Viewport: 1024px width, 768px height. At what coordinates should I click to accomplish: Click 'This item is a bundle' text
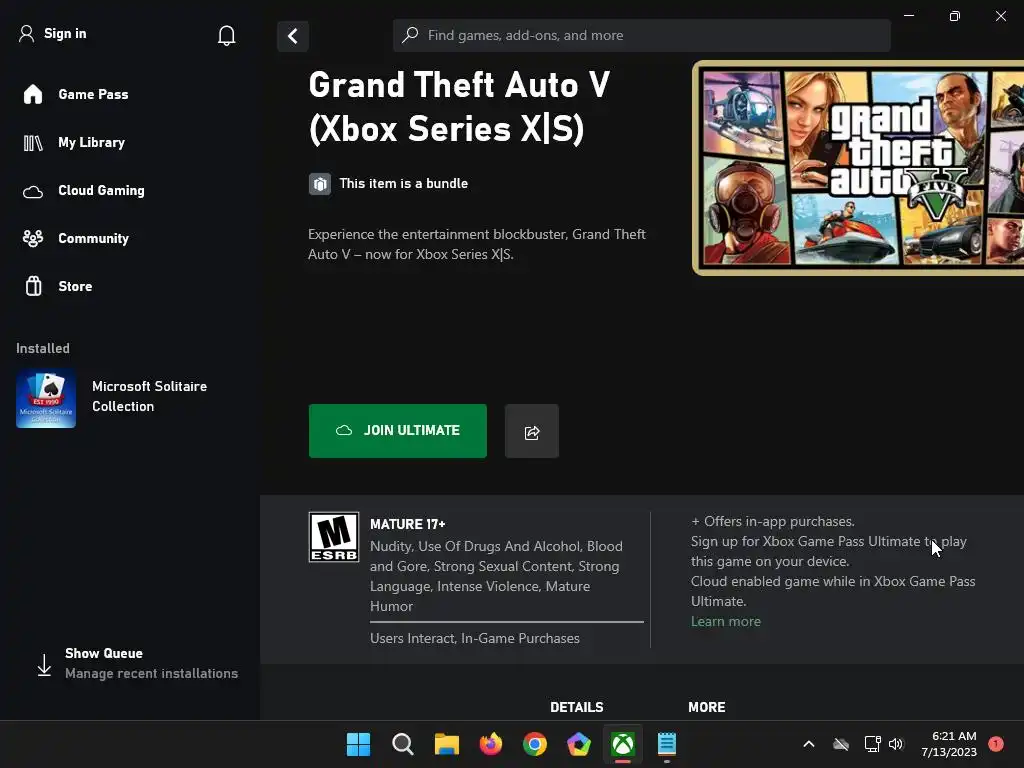tap(404, 184)
